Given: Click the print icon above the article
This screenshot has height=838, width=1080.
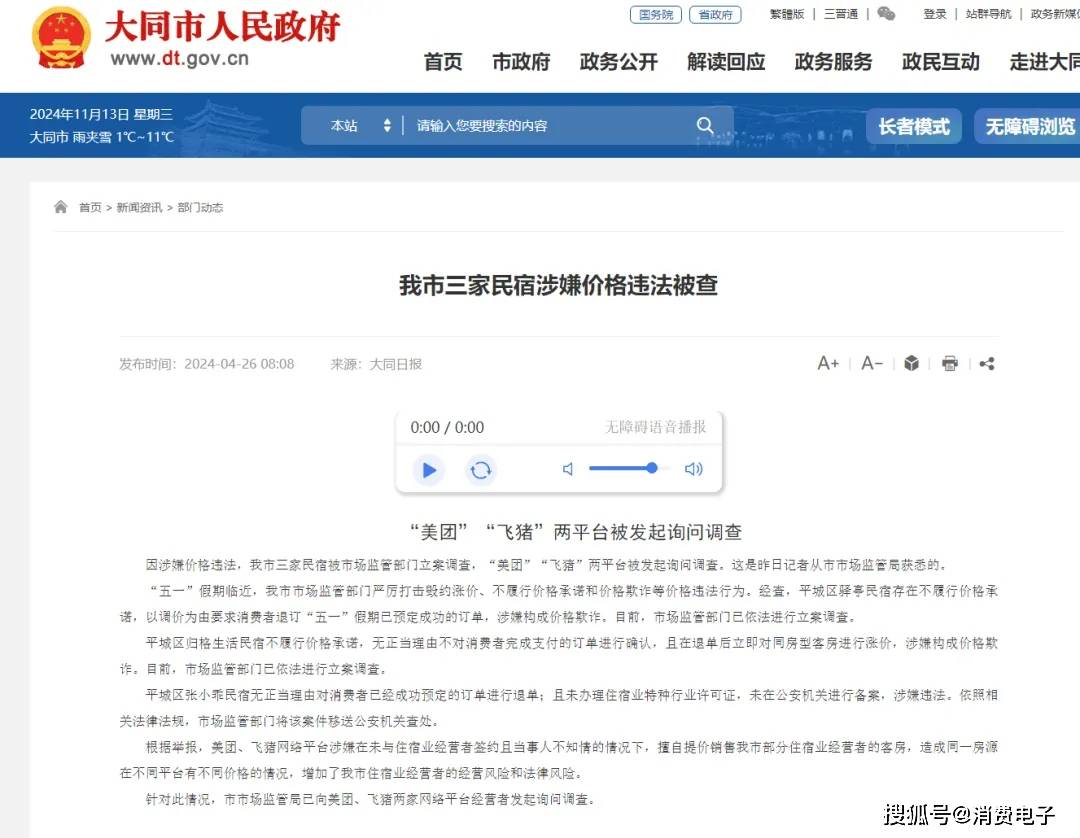Looking at the screenshot, I should tap(949, 363).
